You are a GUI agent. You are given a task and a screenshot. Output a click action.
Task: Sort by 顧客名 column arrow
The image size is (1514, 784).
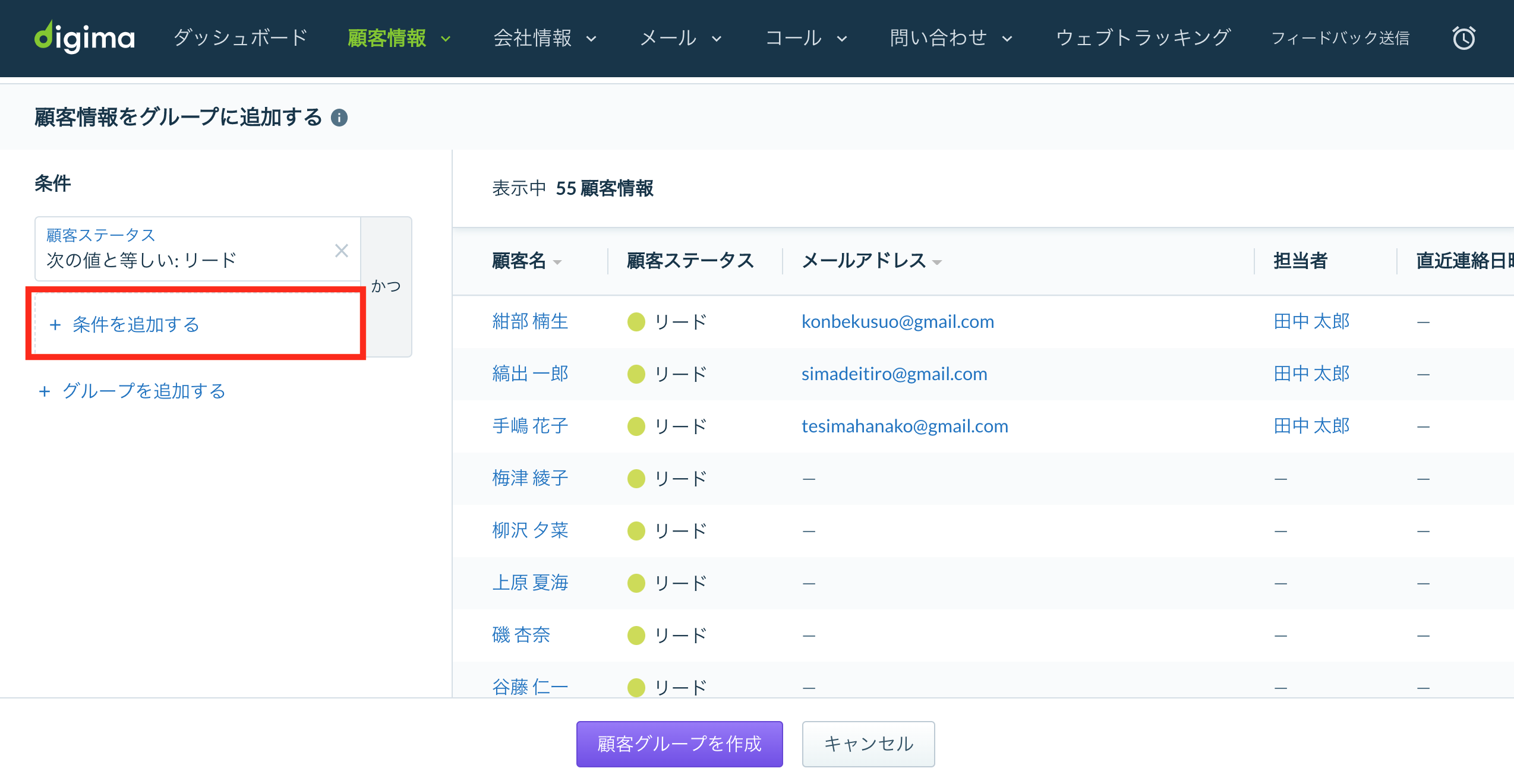click(557, 263)
